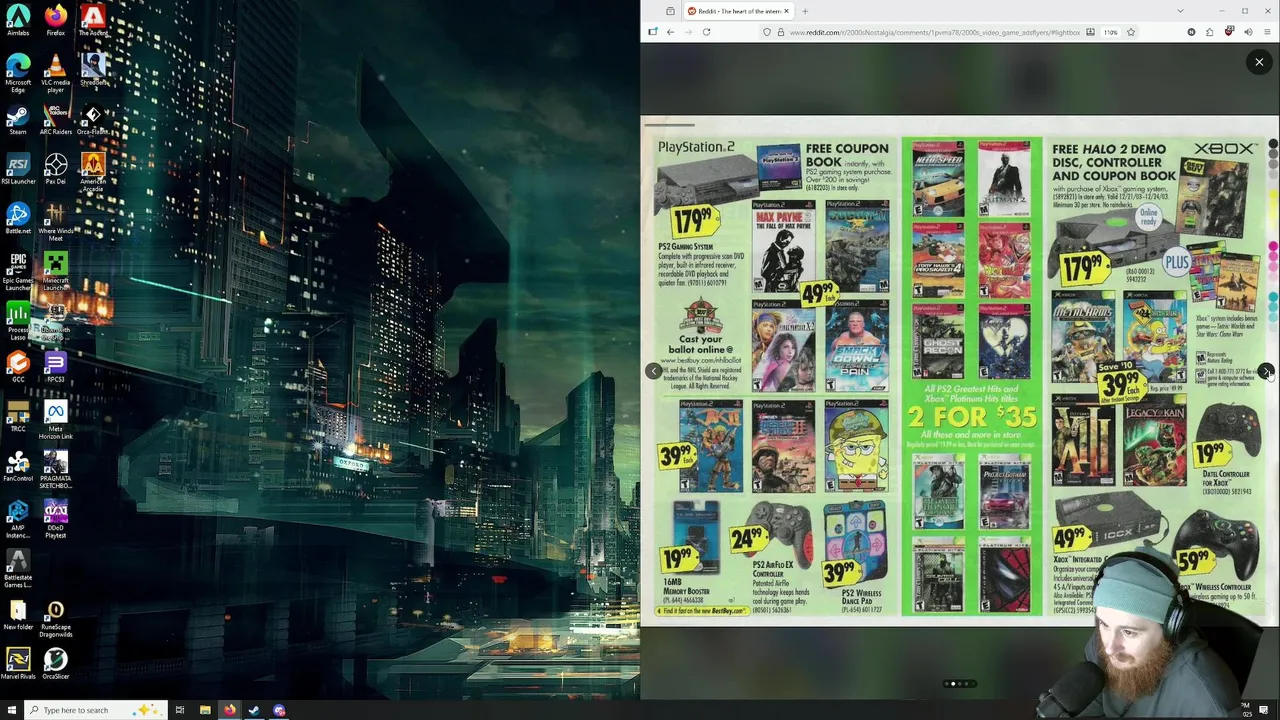Launch Battle.net from the desktop
Screen dimensions: 1280x720
18,218
